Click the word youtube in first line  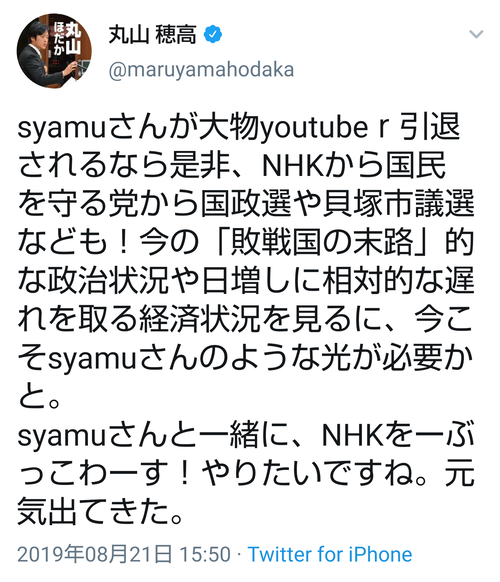pos(314,128)
